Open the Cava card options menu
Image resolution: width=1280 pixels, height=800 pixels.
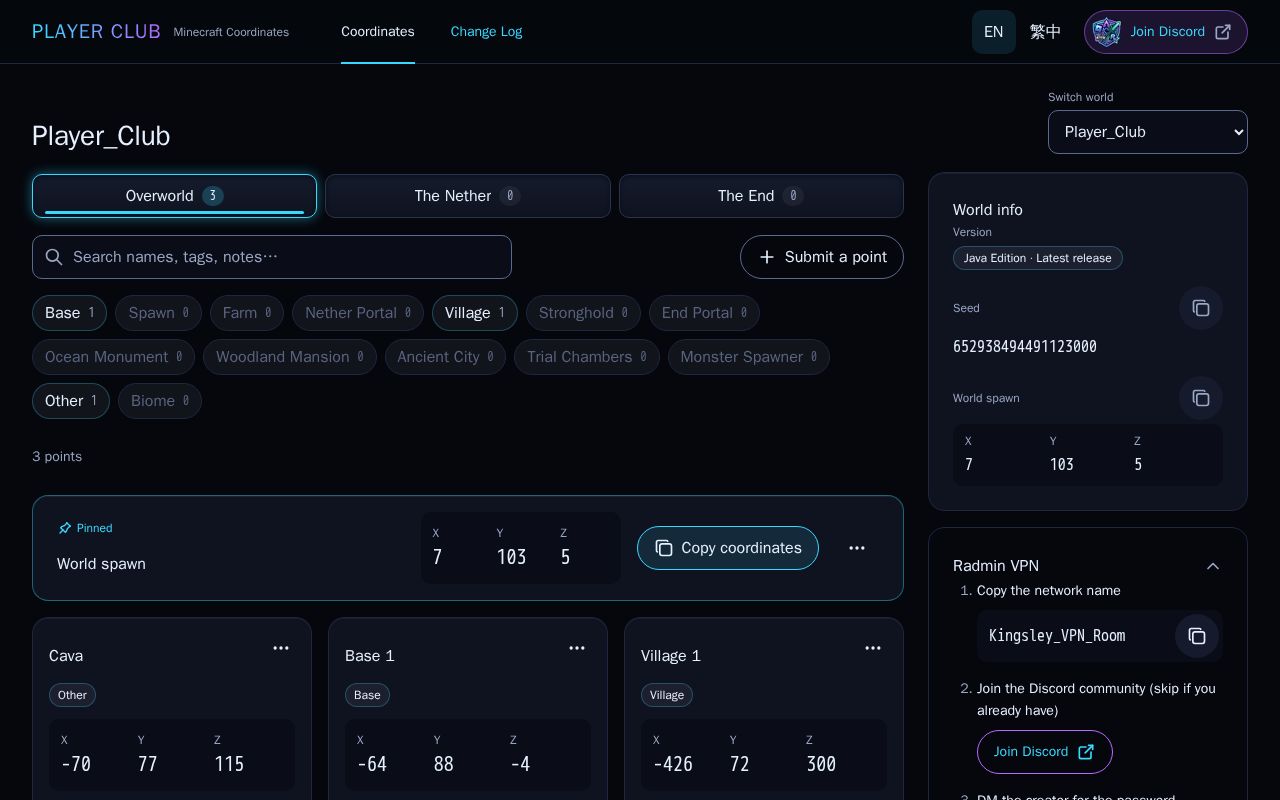click(x=281, y=648)
